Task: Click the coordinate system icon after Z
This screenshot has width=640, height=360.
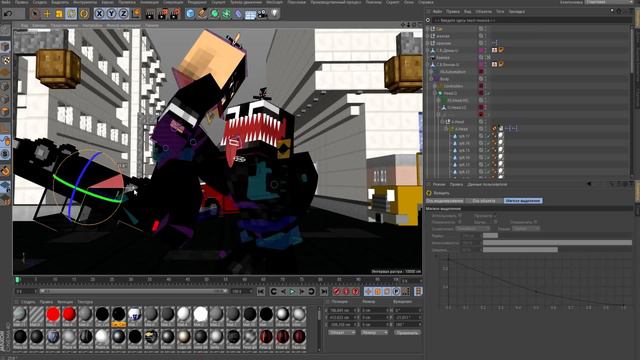Action: coord(136,14)
